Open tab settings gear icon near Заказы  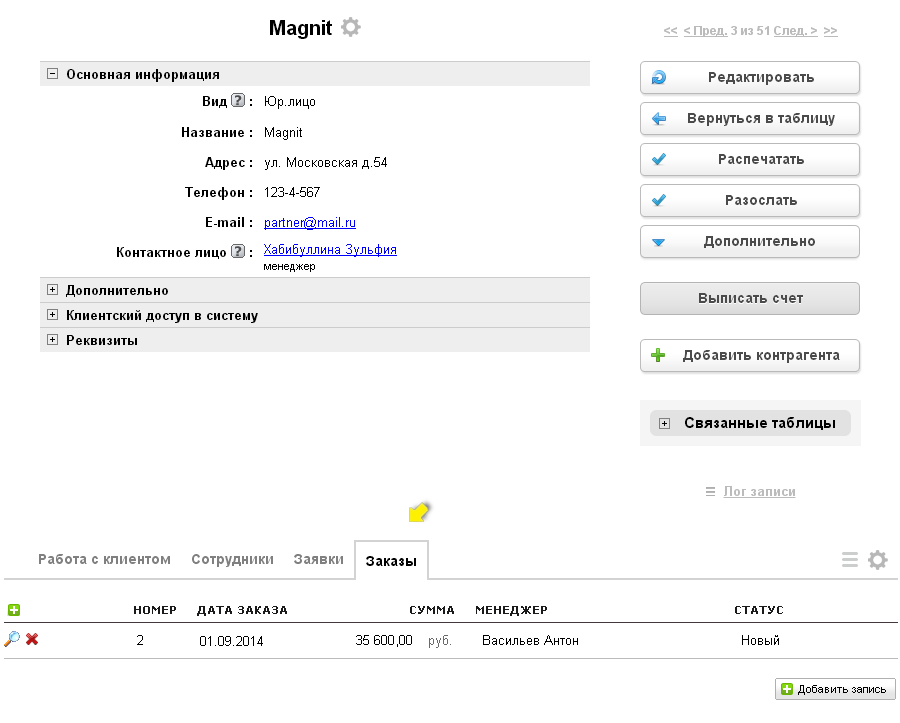click(x=877, y=560)
